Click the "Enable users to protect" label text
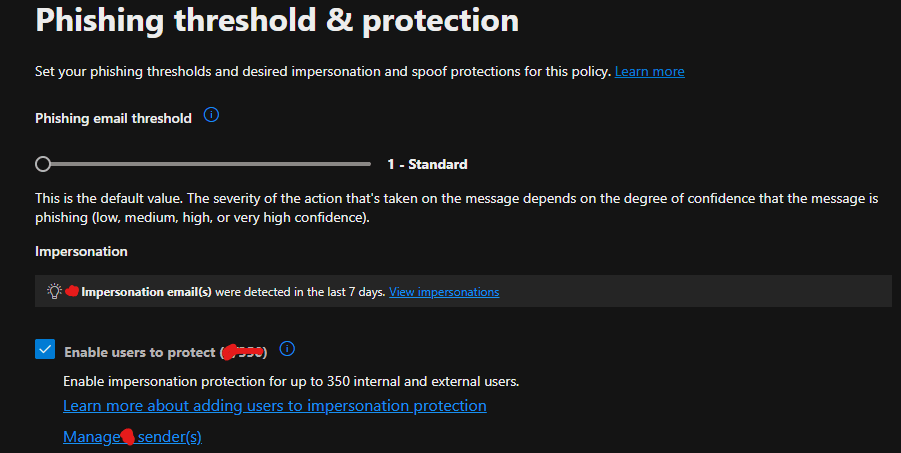901x453 pixels. click(140, 352)
